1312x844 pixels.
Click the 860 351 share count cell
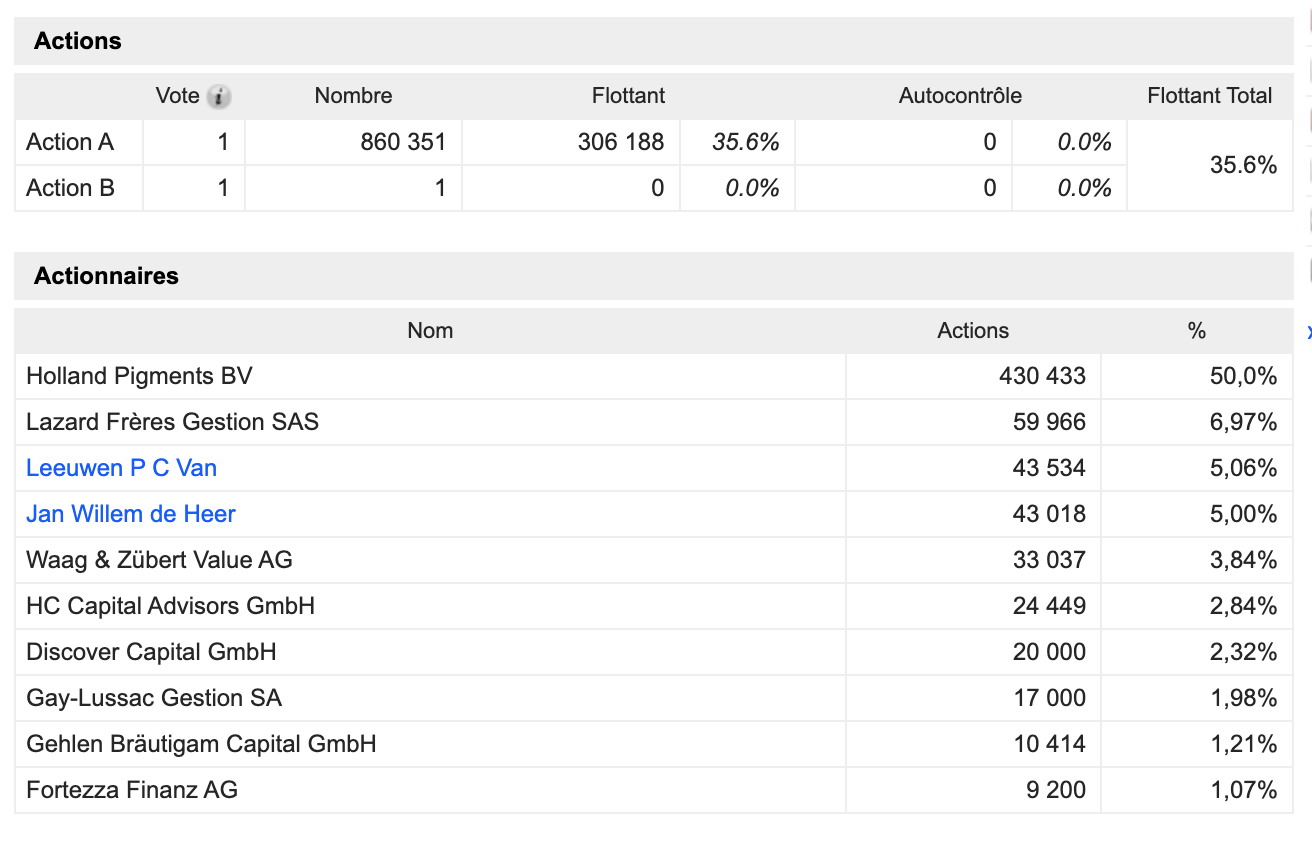click(403, 142)
